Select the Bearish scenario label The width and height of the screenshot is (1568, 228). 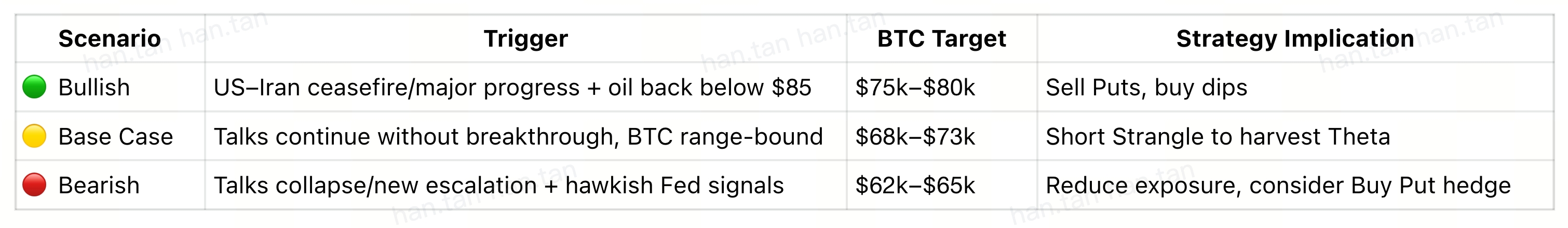(x=99, y=186)
